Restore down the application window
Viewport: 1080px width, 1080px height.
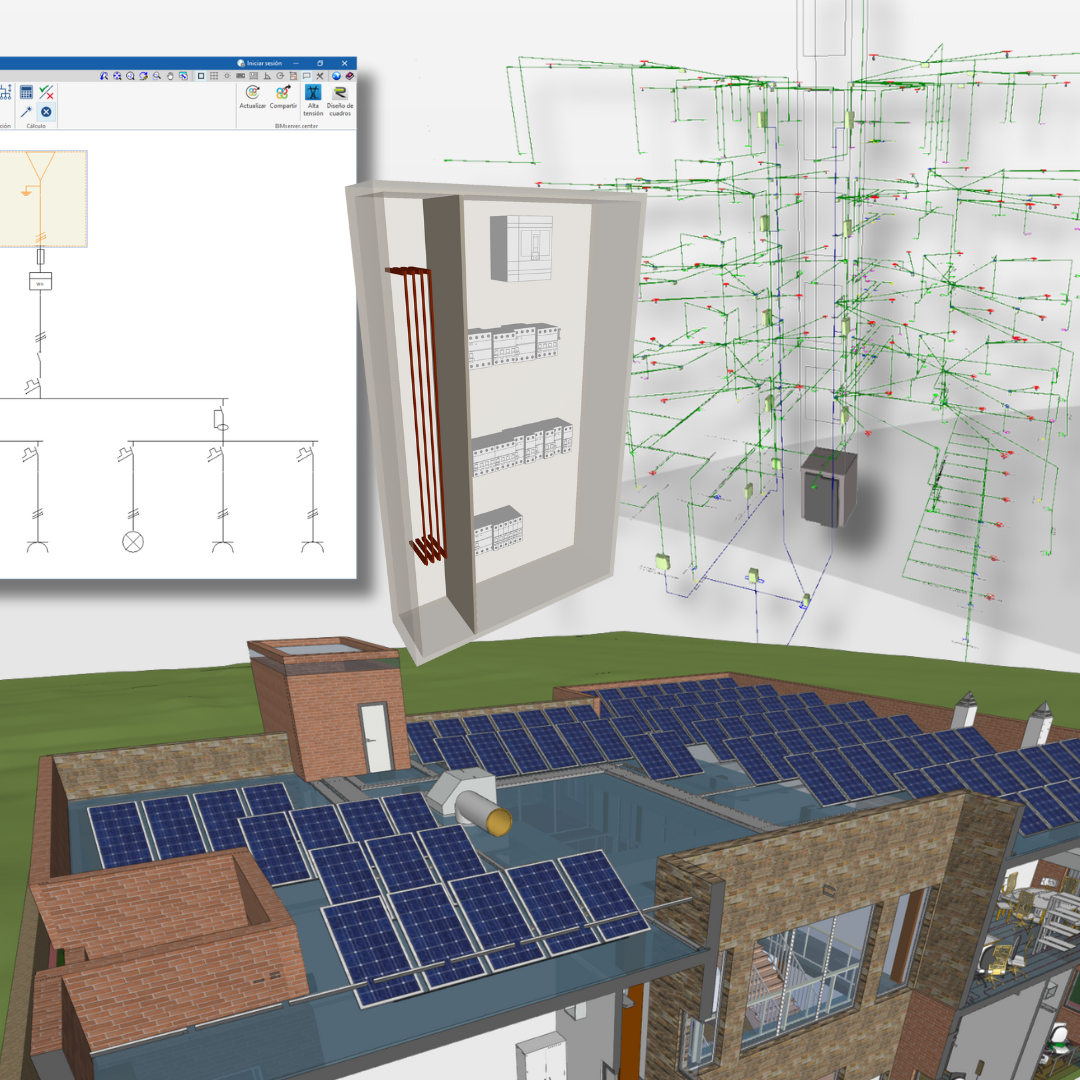[320, 63]
